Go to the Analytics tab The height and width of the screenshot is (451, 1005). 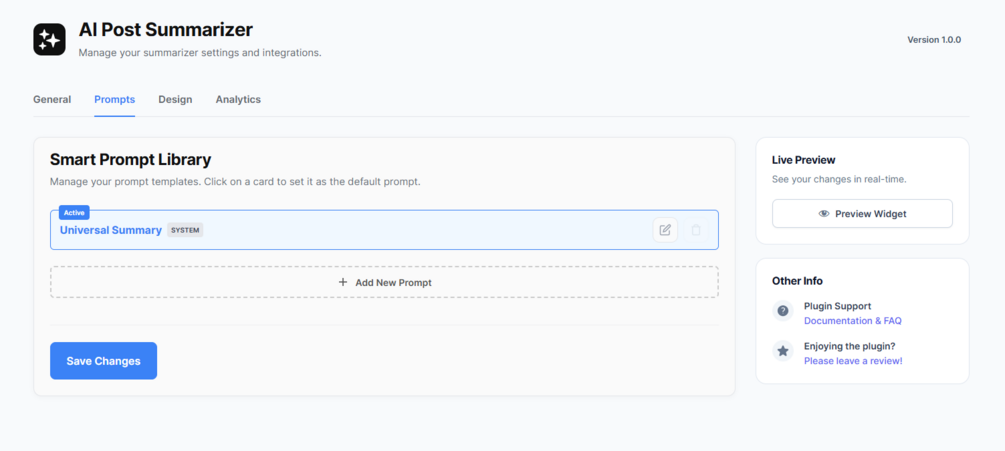pyautogui.click(x=238, y=100)
